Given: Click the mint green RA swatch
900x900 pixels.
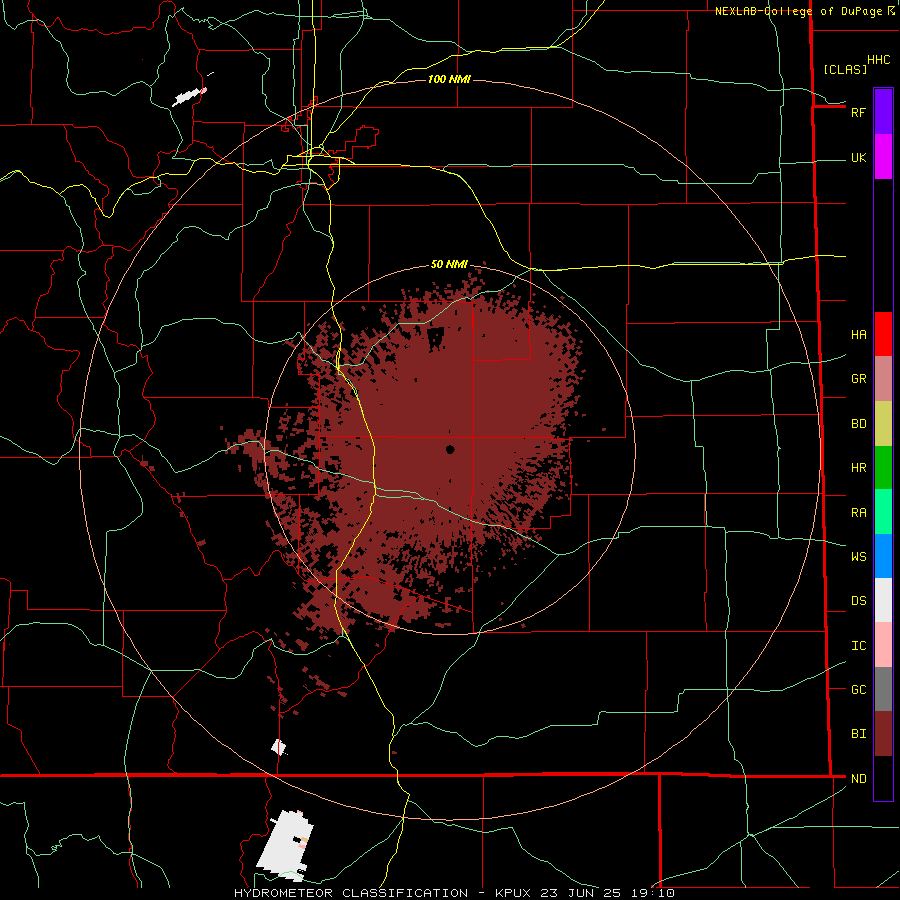Looking at the screenshot, I should point(883,512).
